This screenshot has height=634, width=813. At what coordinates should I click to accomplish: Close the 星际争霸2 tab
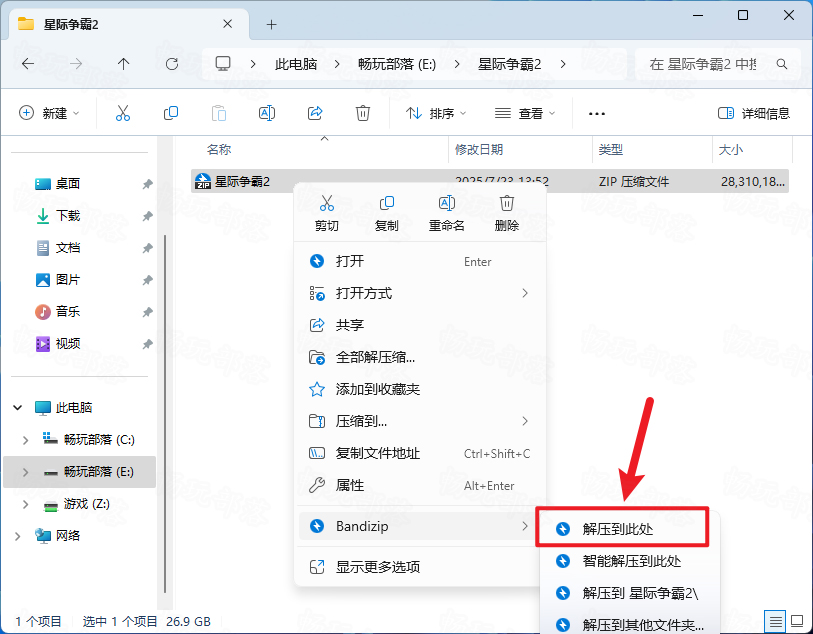tap(227, 24)
